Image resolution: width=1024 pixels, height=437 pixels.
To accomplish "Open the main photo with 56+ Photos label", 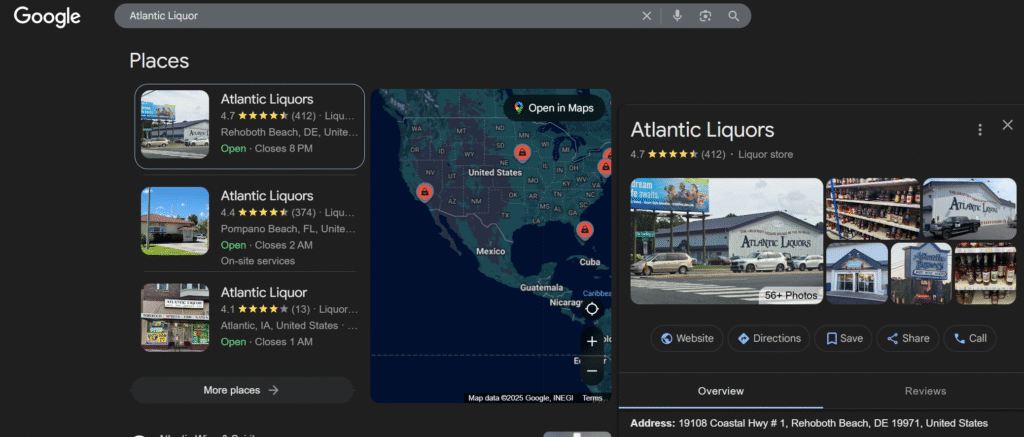I will [x=726, y=241].
